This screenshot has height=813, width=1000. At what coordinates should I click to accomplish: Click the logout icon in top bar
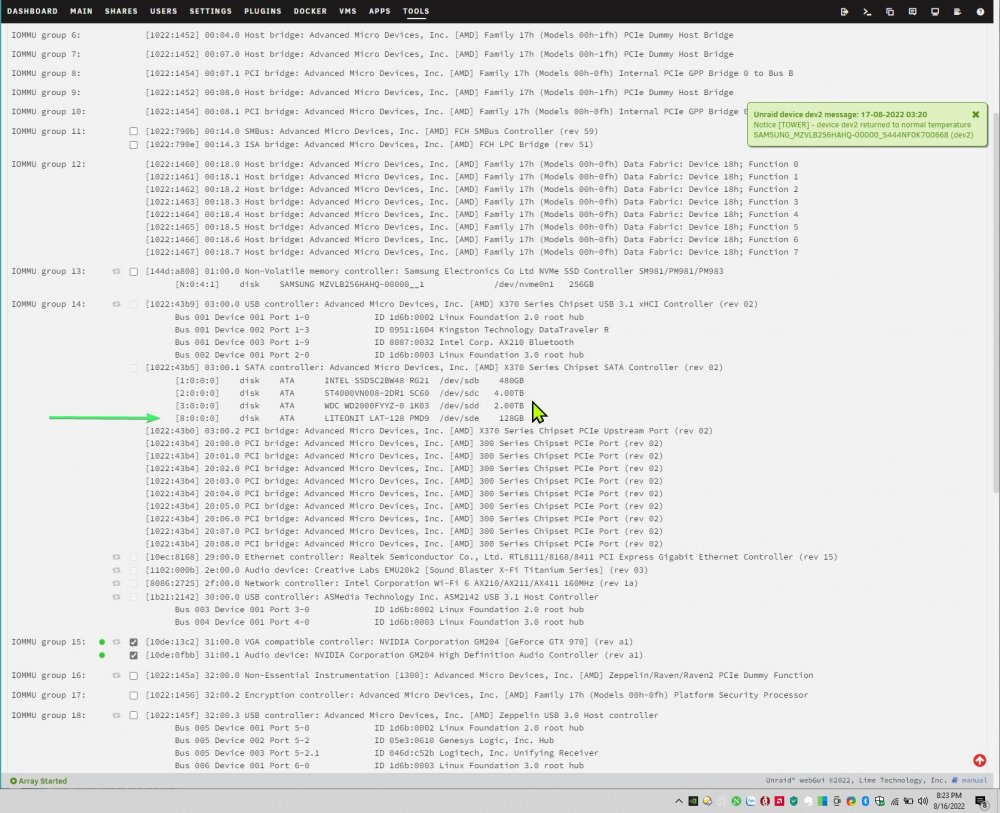click(844, 11)
